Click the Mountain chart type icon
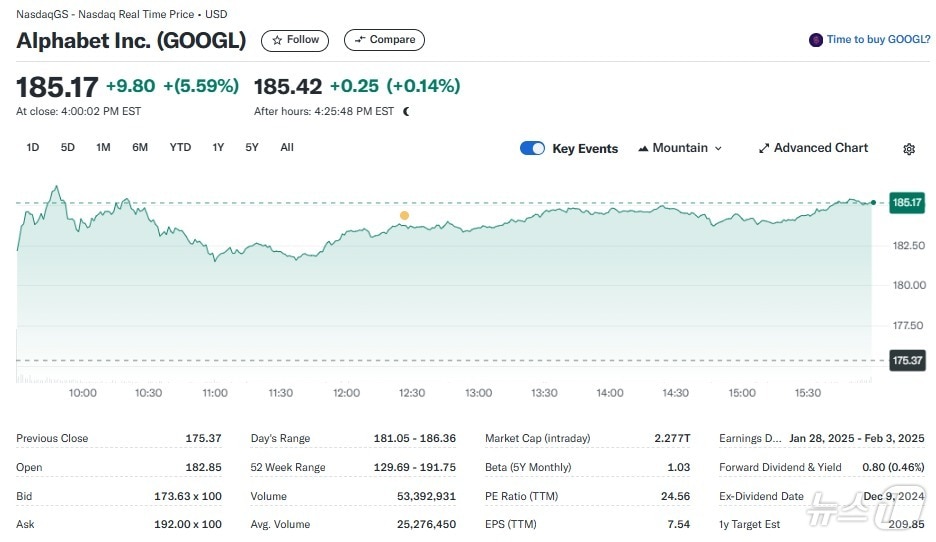 (x=643, y=148)
